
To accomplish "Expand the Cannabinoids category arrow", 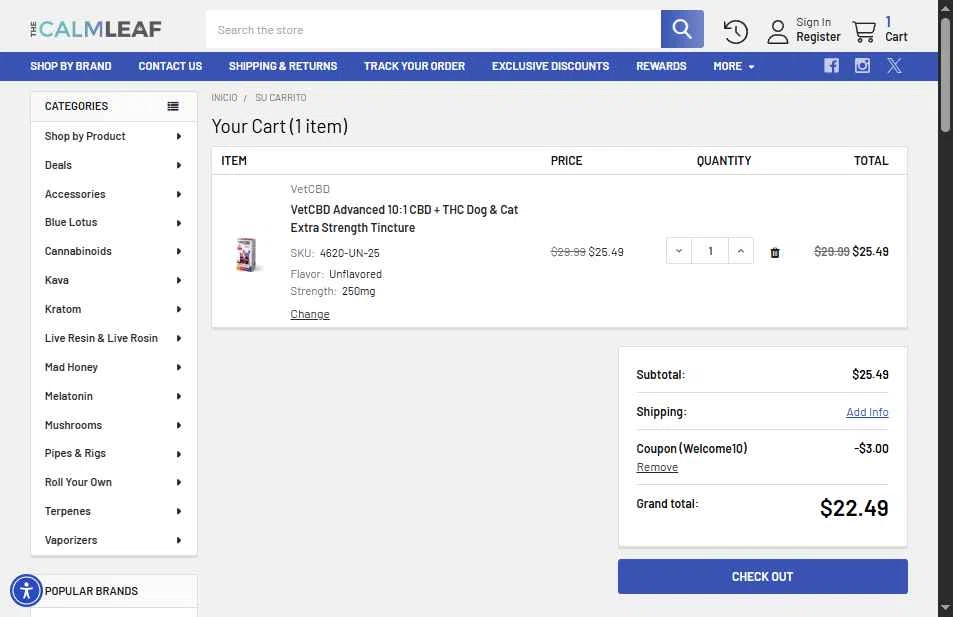I will pyautogui.click(x=179, y=252).
